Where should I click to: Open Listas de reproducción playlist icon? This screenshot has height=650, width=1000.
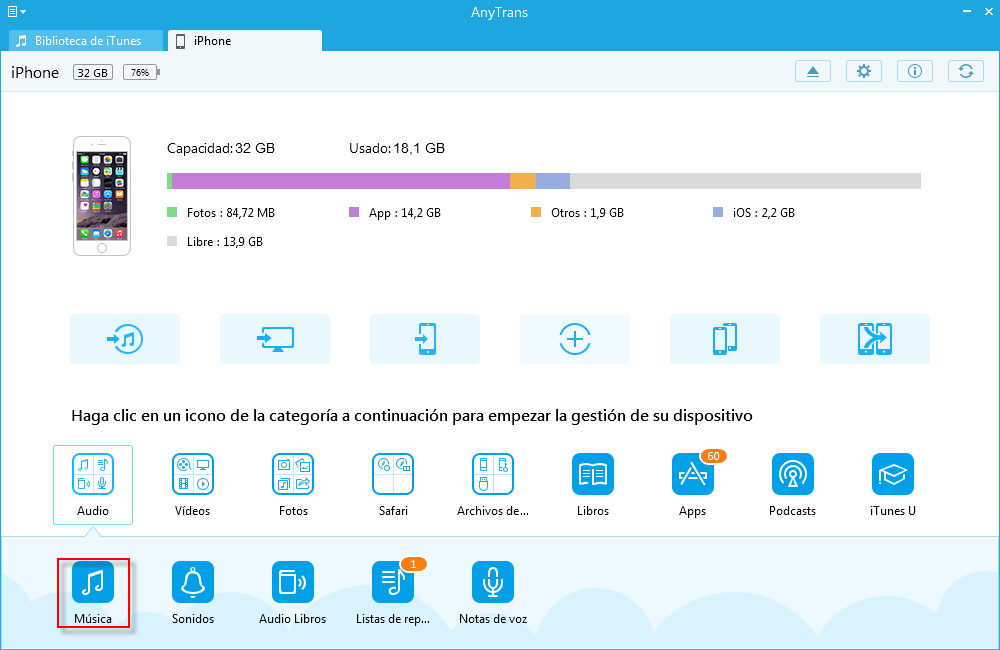[x=393, y=582]
